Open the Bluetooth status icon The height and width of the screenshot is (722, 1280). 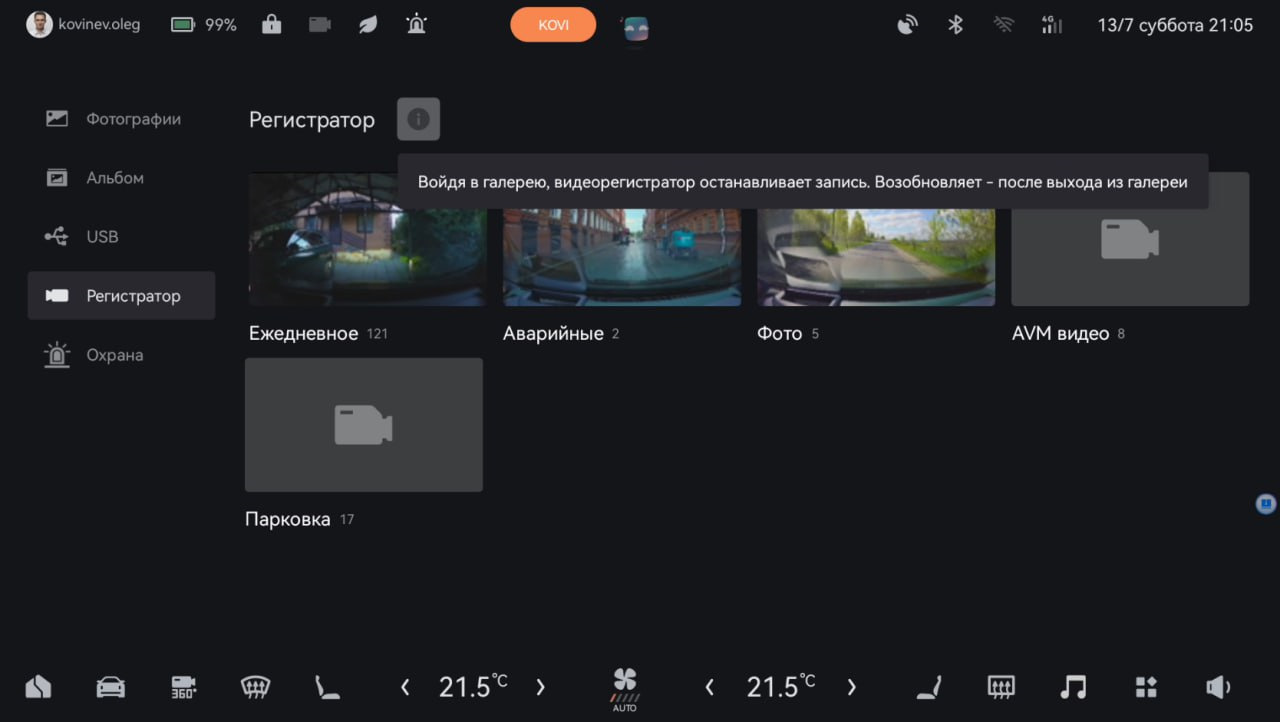[x=955, y=25]
